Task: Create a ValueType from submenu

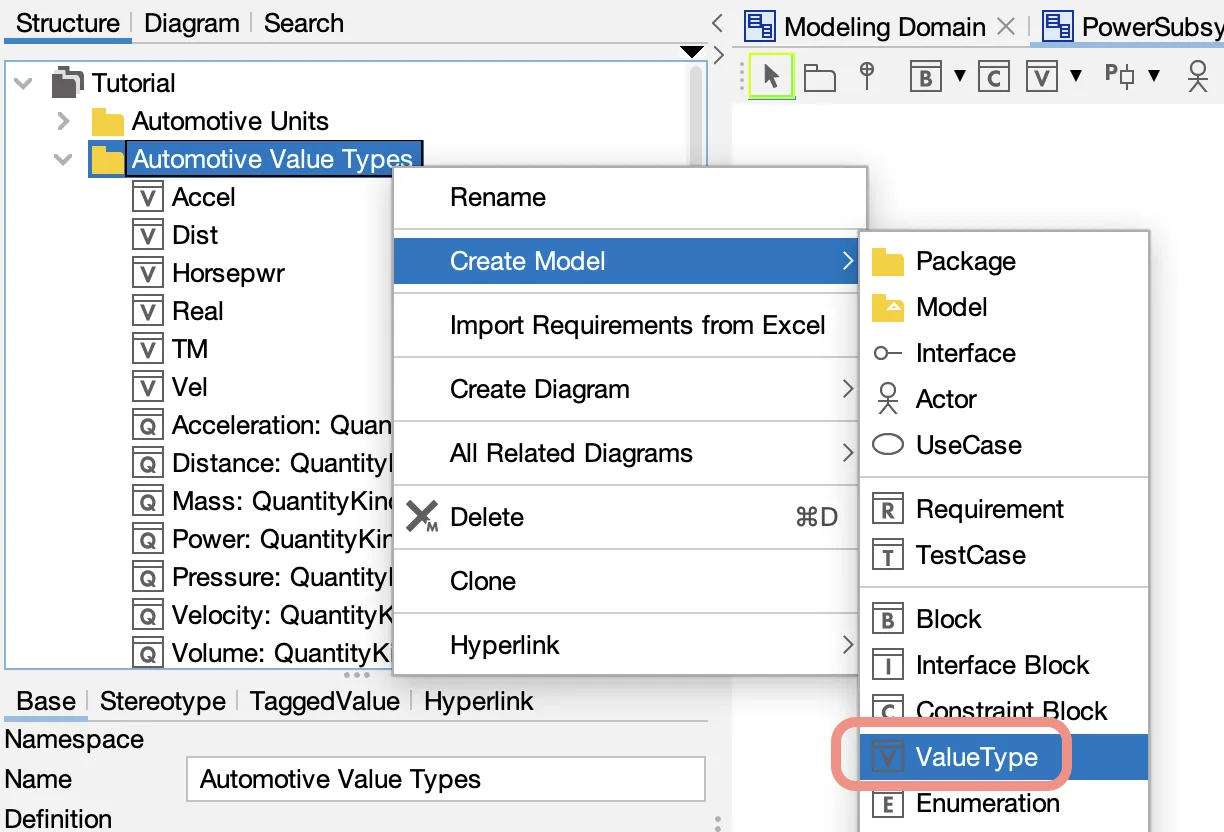Action: coord(1004,757)
